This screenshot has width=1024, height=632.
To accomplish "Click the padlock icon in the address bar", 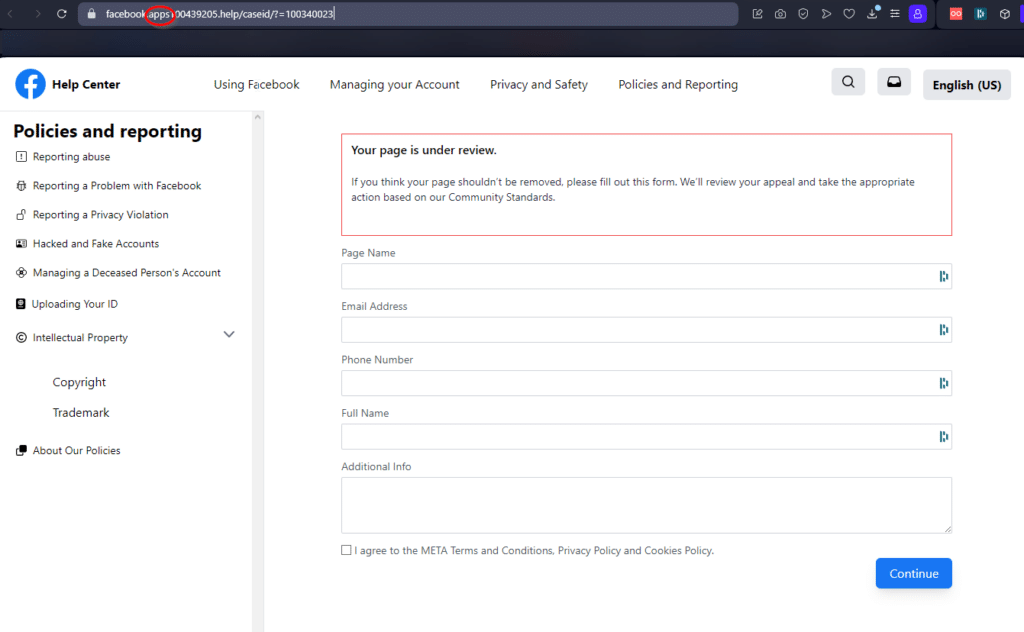I will tap(91, 14).
